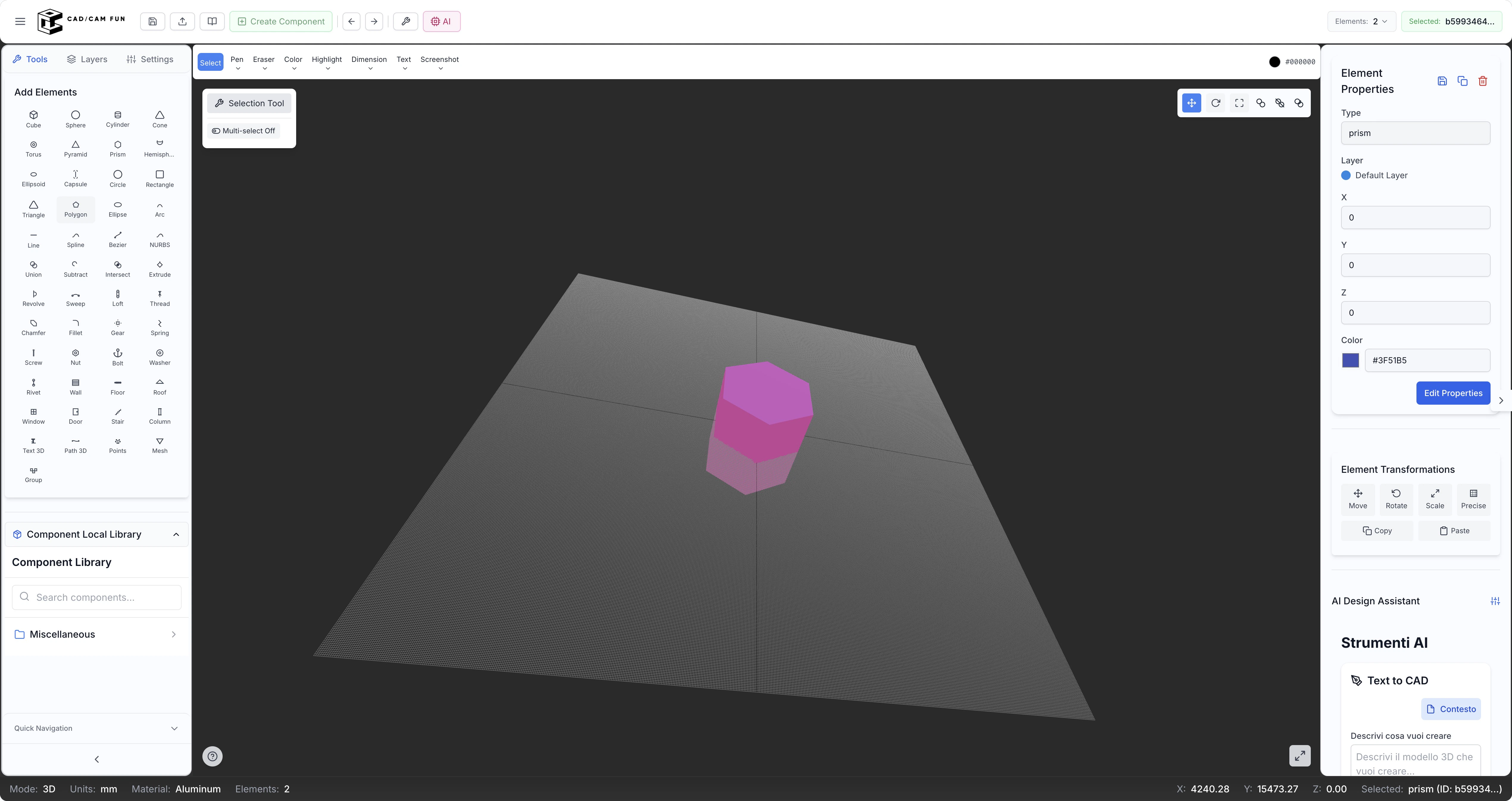Click the Create Component button
Viewport: 1512px width, 801px height.
(x=281, y=22)
